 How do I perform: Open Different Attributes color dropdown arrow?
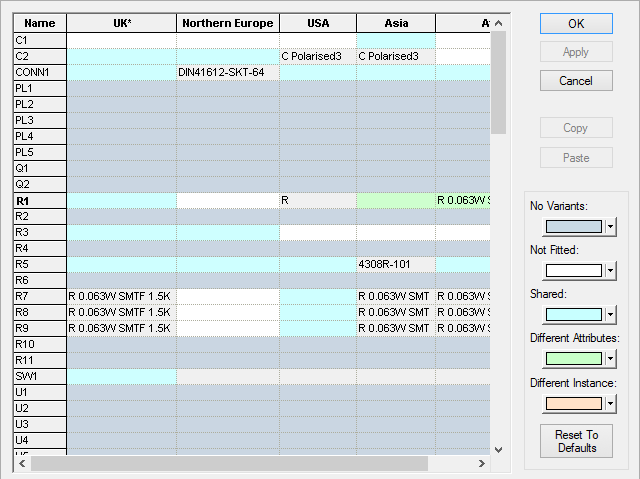pyautogui.click(x=610, y=359)
